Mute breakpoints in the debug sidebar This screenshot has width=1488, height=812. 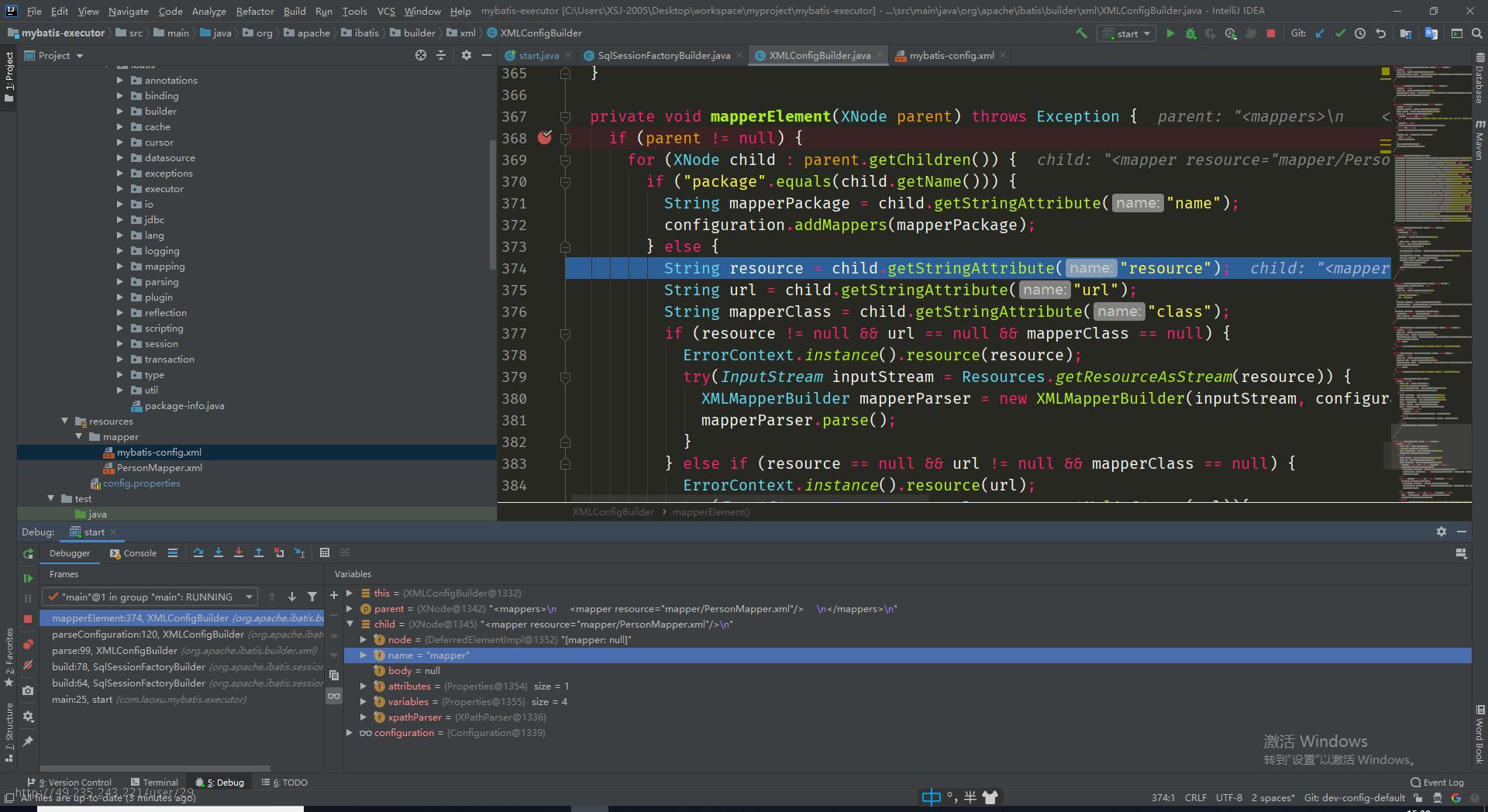point(28,665)
